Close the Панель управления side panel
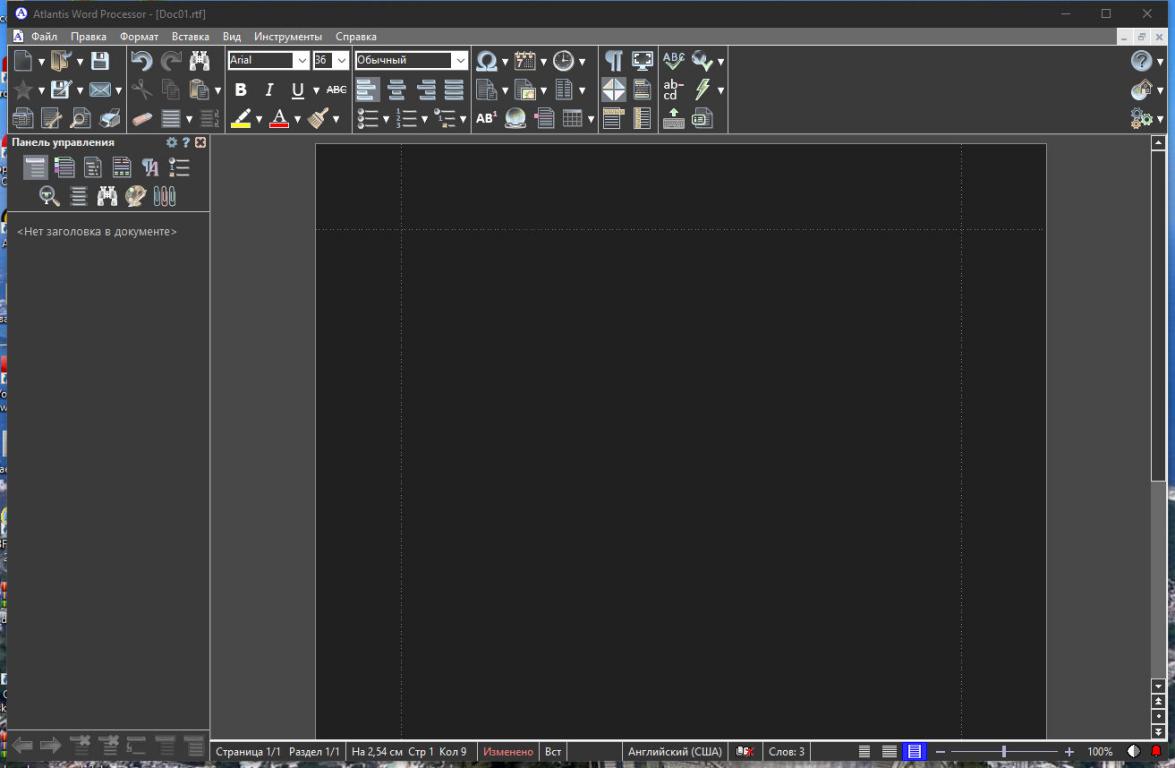This screenshot has height=768, width=1175. 200,143
